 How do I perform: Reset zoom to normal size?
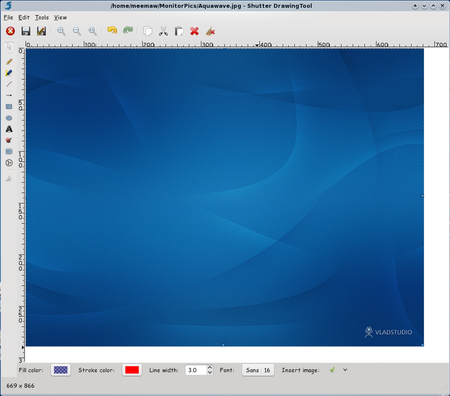(x=92, y=31)
